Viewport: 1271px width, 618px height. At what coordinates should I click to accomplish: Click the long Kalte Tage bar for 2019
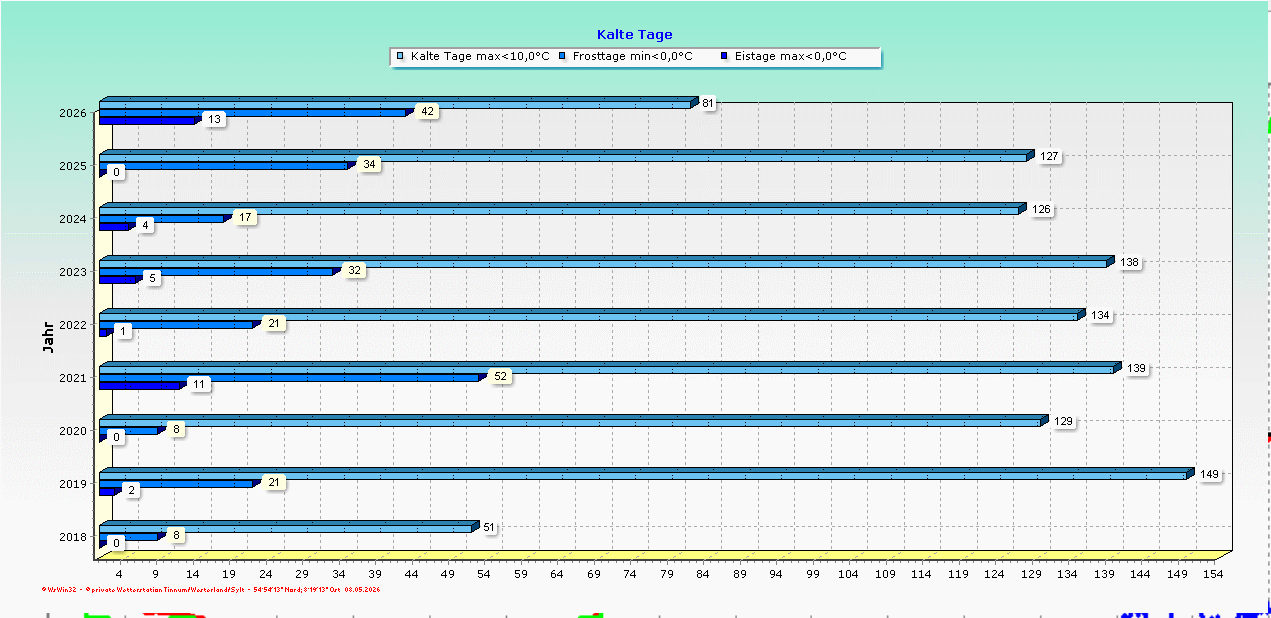pos(645,474)
